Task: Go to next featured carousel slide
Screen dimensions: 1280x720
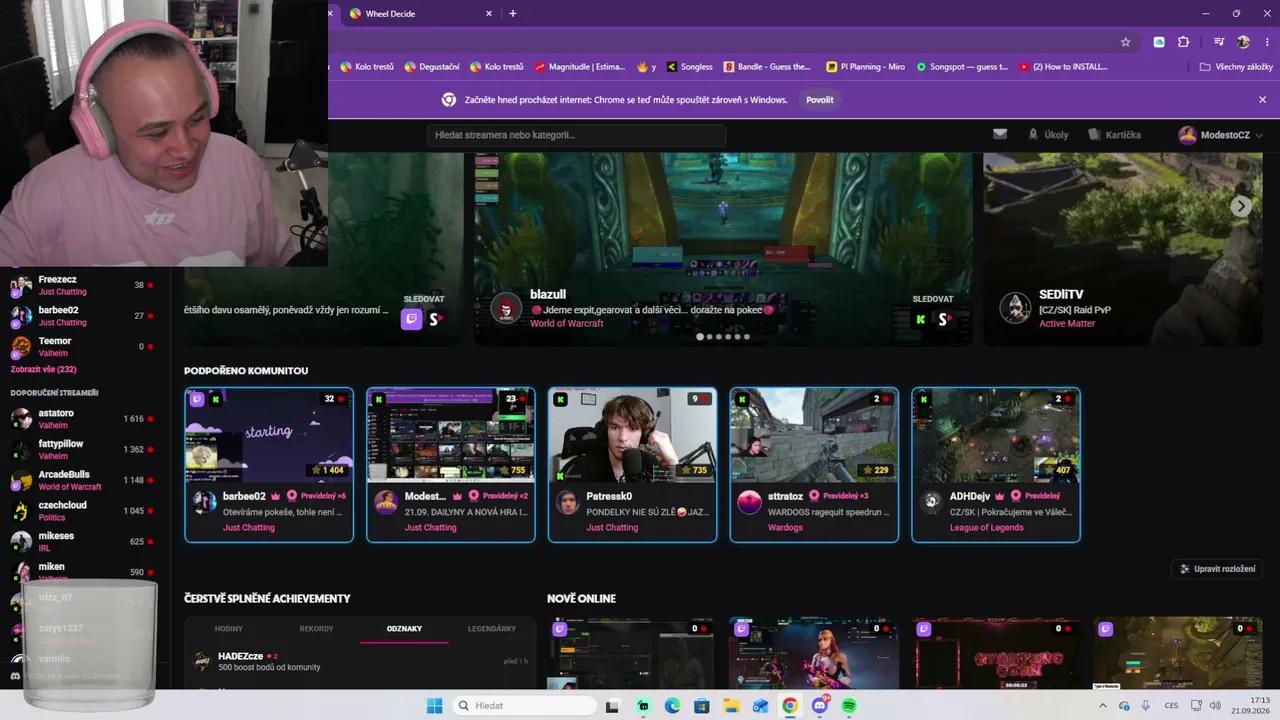Action: click(x=1241, y=206)
